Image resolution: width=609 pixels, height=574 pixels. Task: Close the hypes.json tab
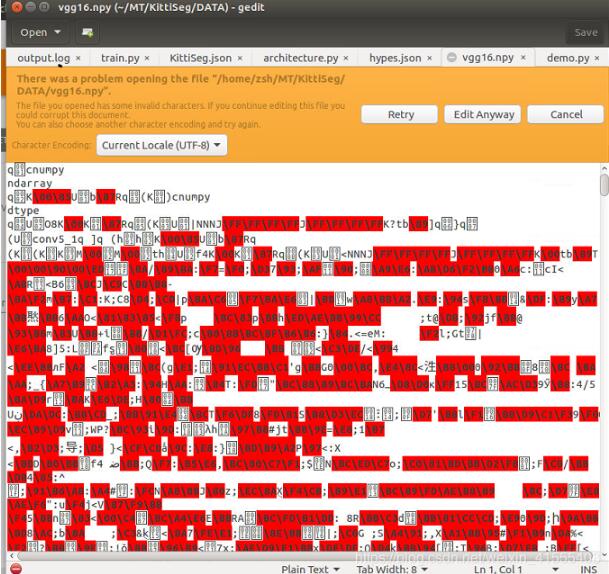point(430,58)
